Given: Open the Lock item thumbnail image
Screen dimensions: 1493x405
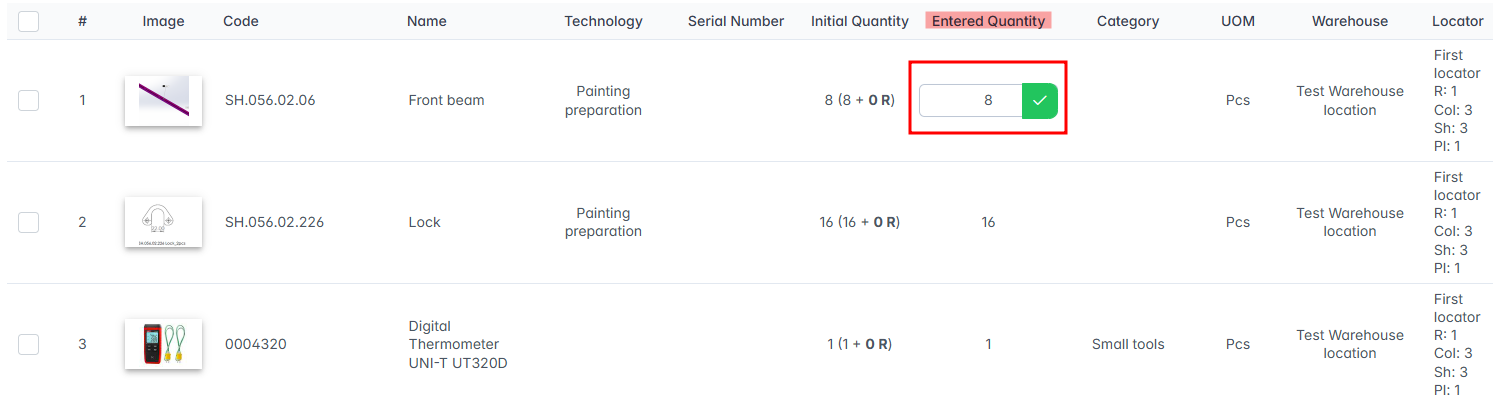Looking at the screenshot, I should tap(163, 222).
